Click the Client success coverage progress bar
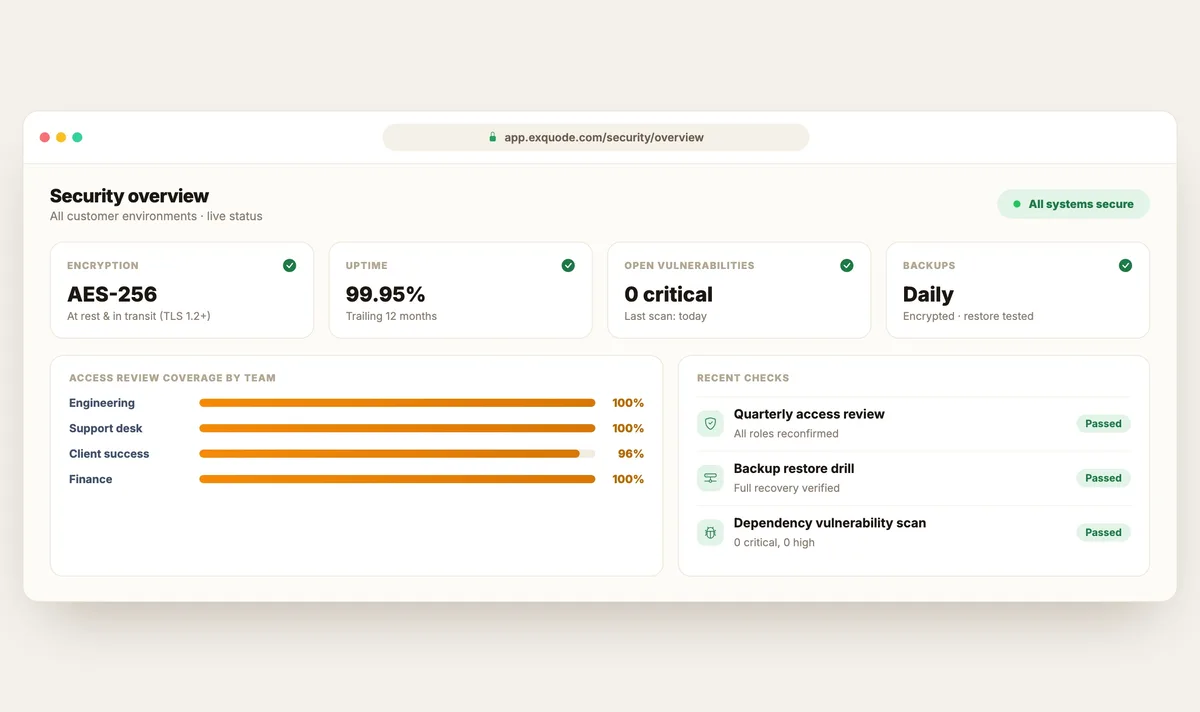The width and height of the screenshot is (1200, 712). [x=397, y=454]
